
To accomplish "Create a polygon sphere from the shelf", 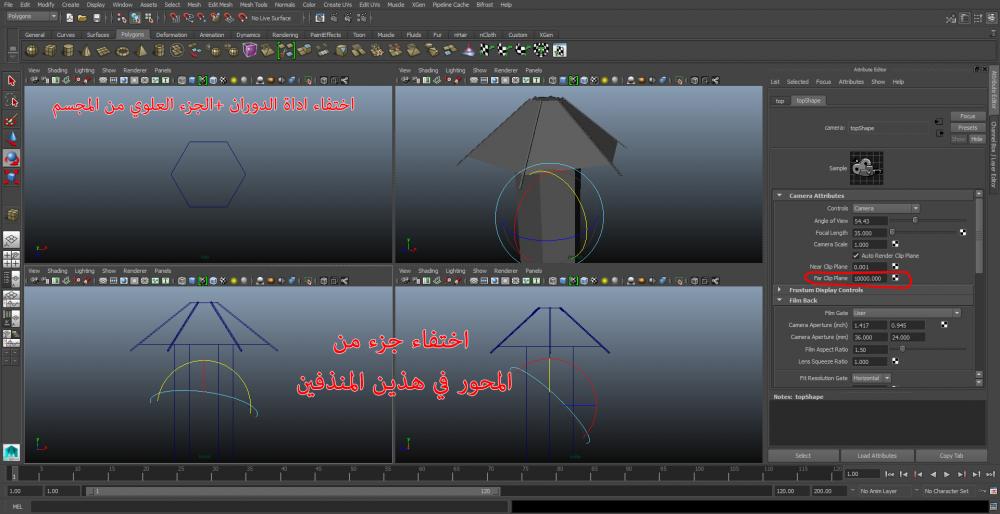I will pyautogui.click(x=32, y=50).
